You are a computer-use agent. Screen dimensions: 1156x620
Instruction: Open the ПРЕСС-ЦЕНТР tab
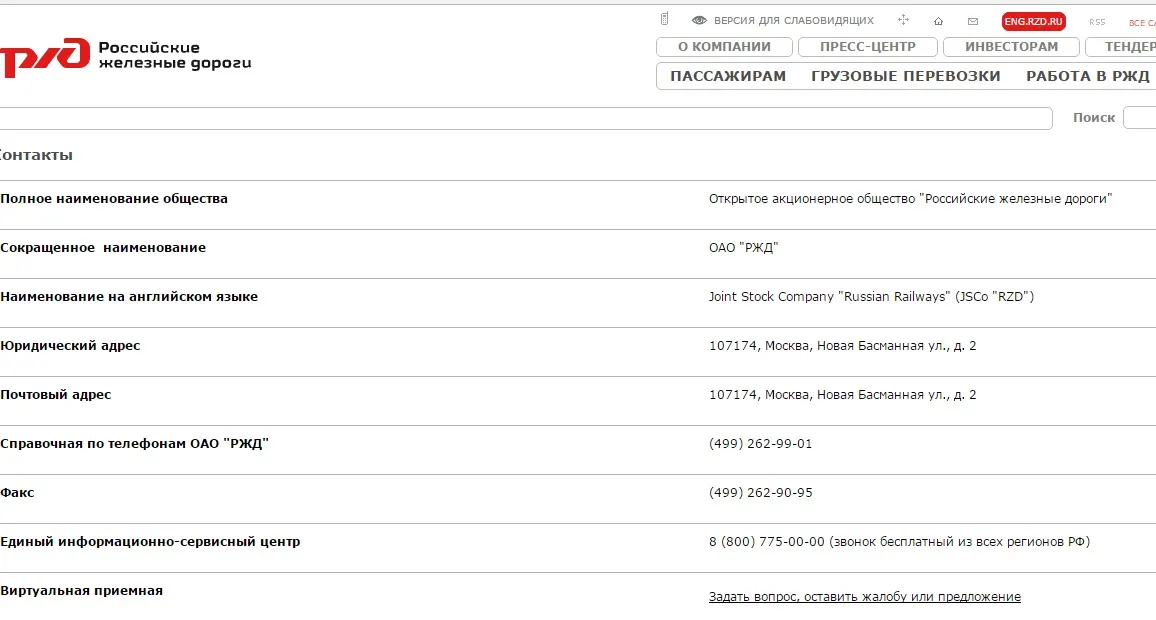868,46
